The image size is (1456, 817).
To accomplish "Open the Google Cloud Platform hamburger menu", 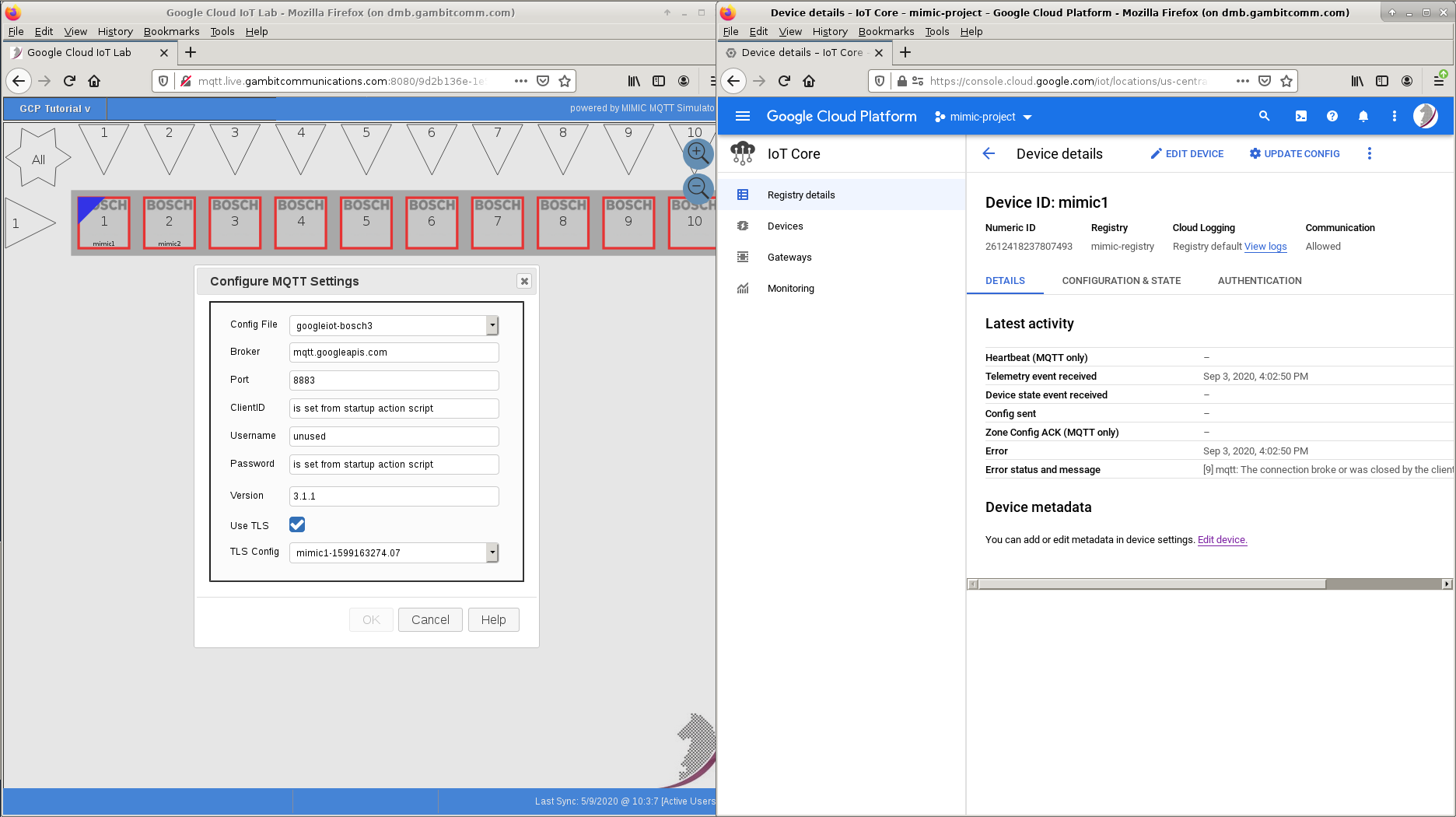I will [x=743, y=116].
